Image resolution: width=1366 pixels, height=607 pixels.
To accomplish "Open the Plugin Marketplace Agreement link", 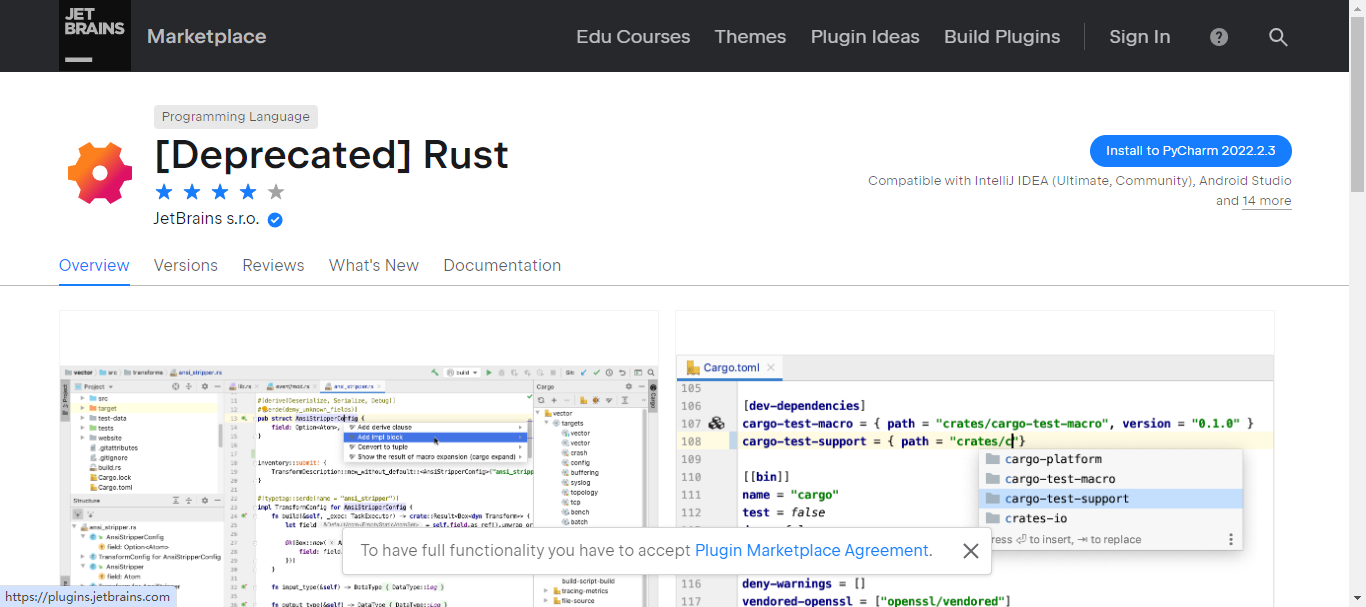I will [x=811, y=551].
